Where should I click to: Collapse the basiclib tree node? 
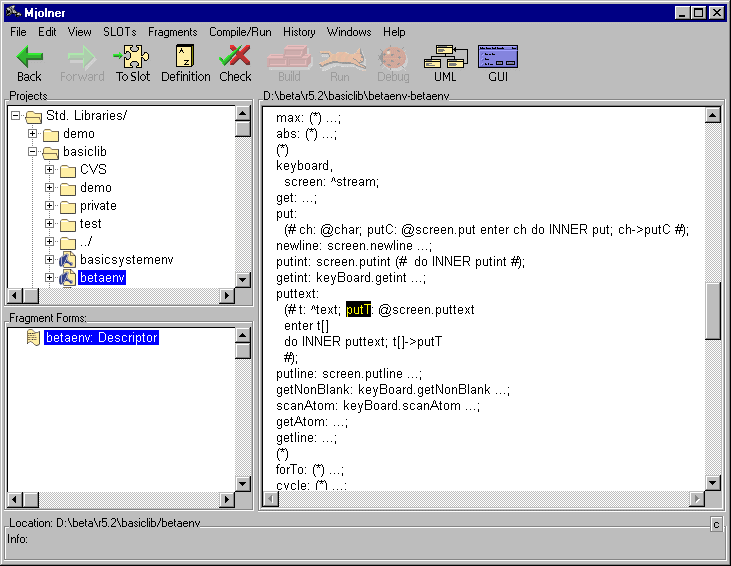33,152
